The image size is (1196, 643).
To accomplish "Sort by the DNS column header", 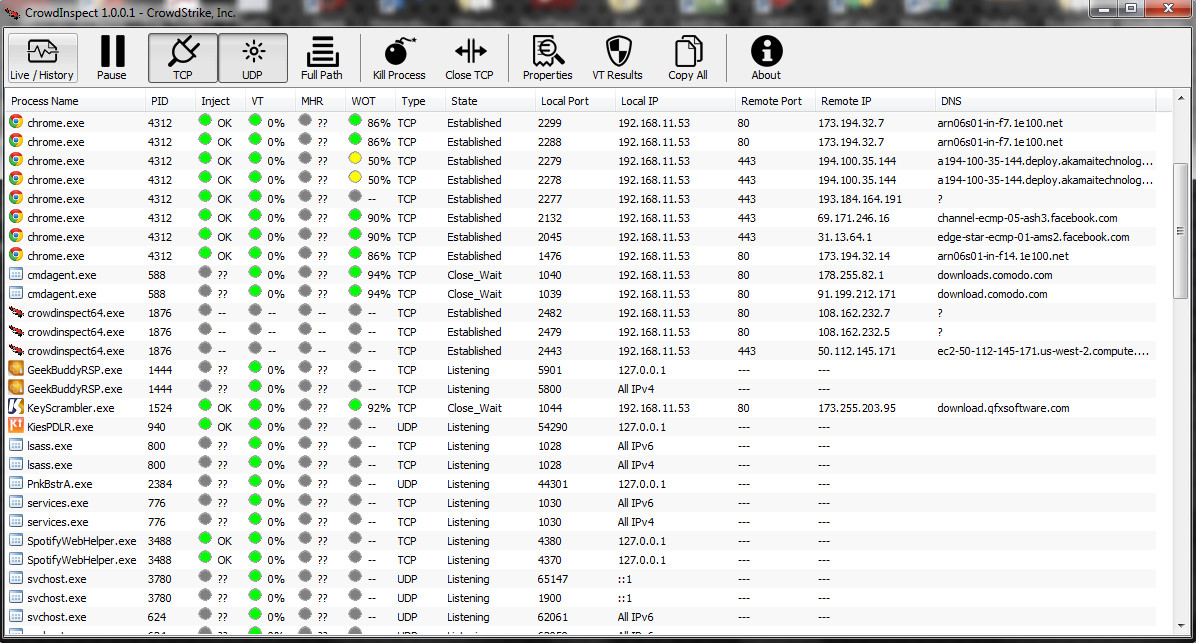I will pos(1045,101).
